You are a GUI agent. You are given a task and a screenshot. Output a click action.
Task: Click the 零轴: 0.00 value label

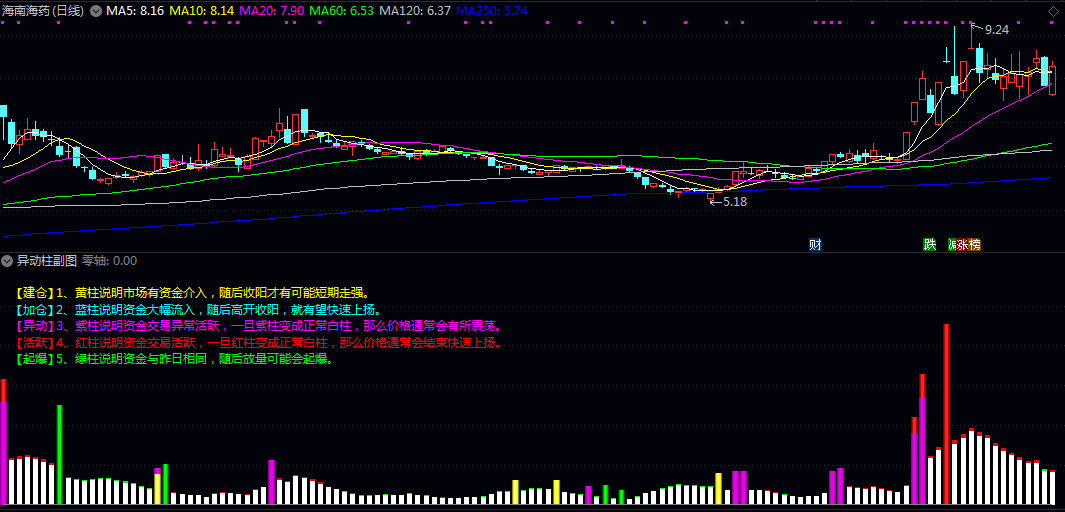(x=109, y=260)
